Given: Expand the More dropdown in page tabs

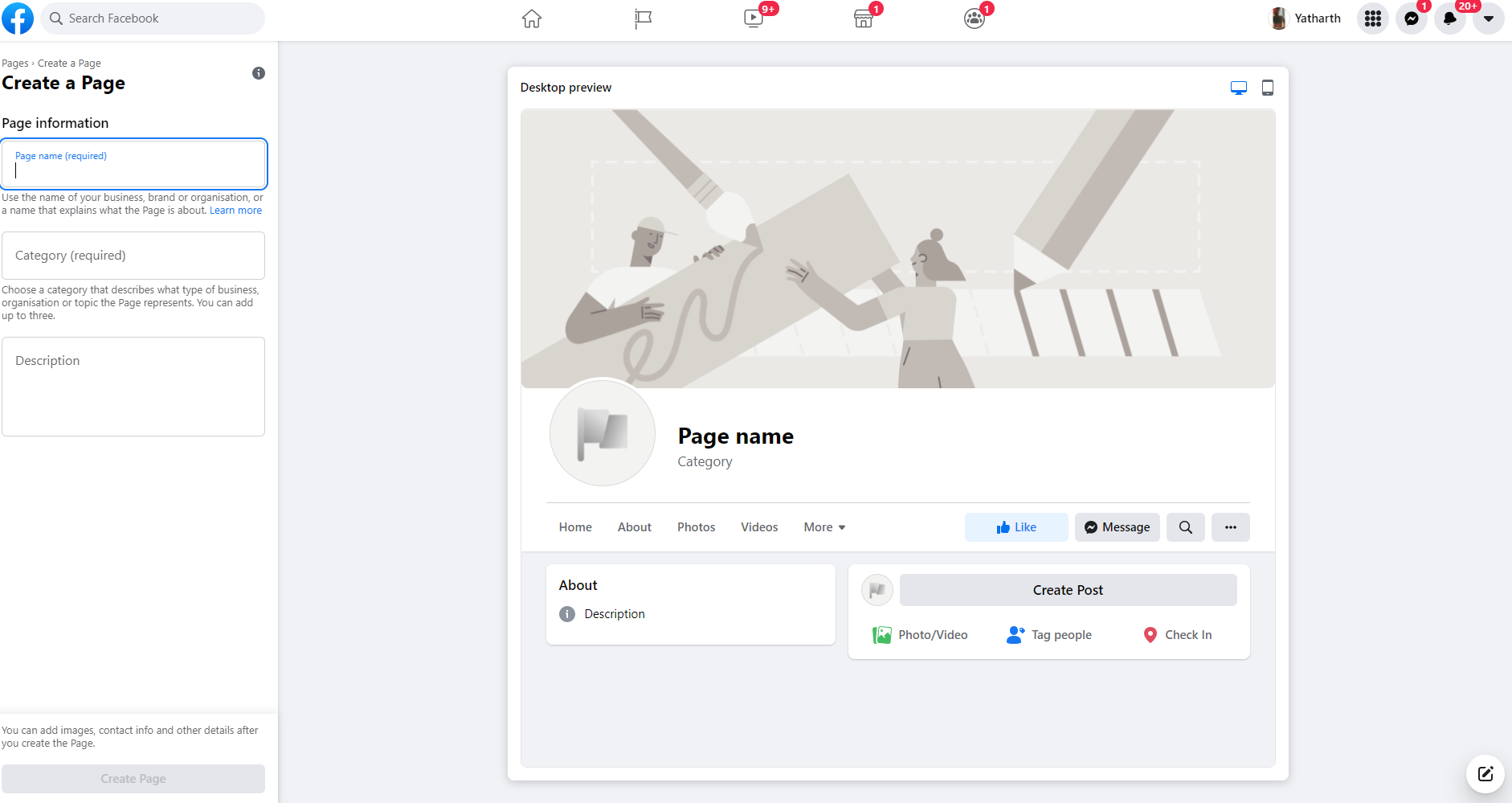Looking at the screenshot, I should (824, 527).
